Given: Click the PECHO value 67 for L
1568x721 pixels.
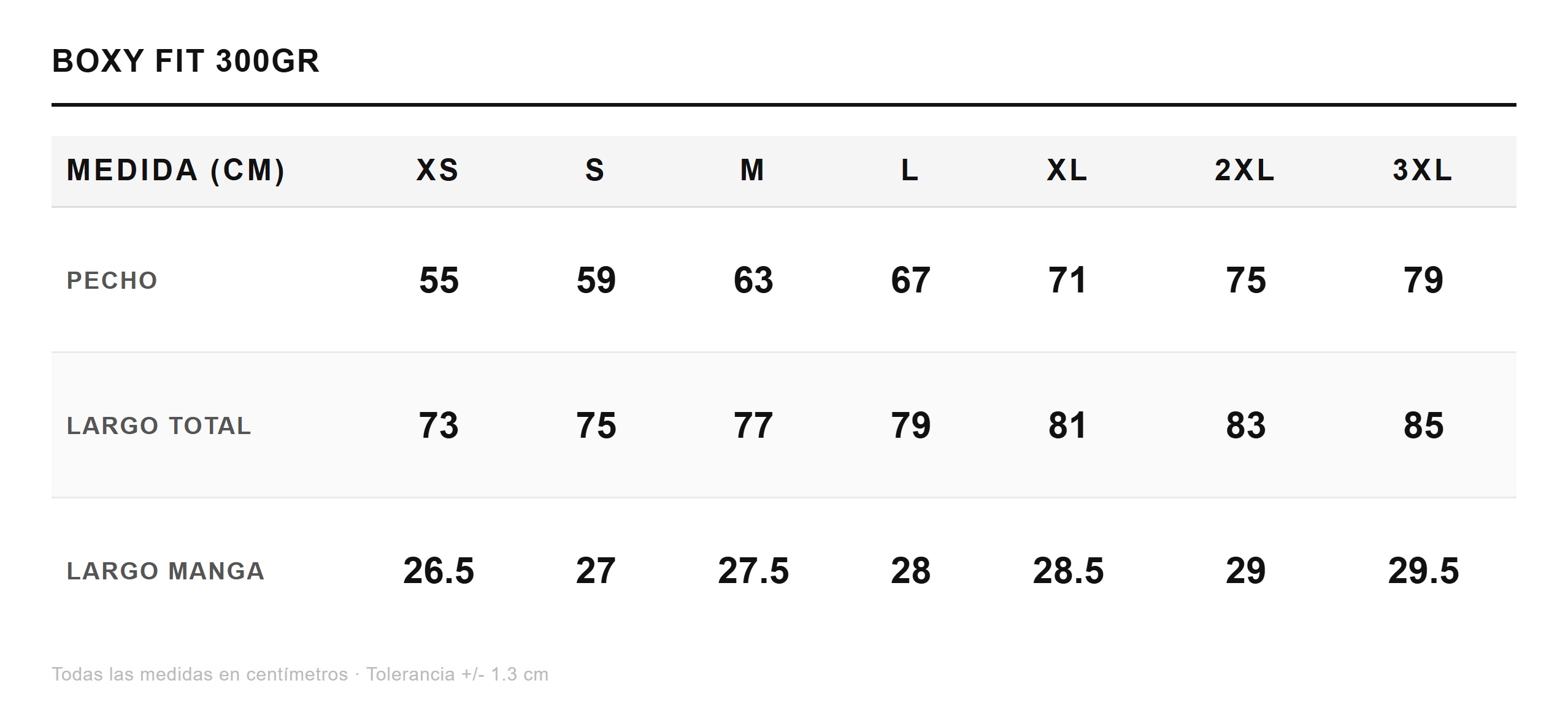Looking at the screenshot, I should (910, 280).
